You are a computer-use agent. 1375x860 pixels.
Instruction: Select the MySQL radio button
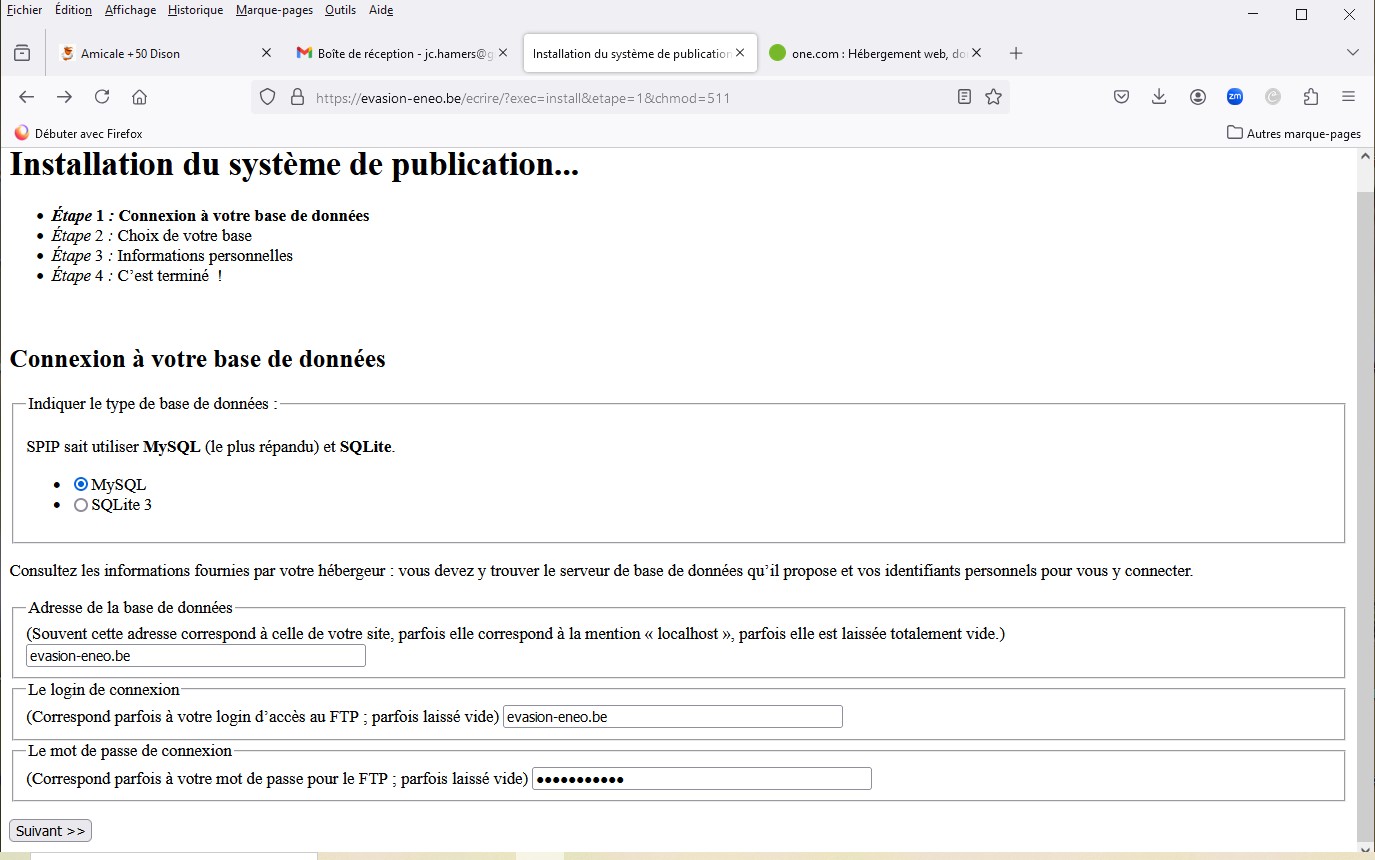81,484
